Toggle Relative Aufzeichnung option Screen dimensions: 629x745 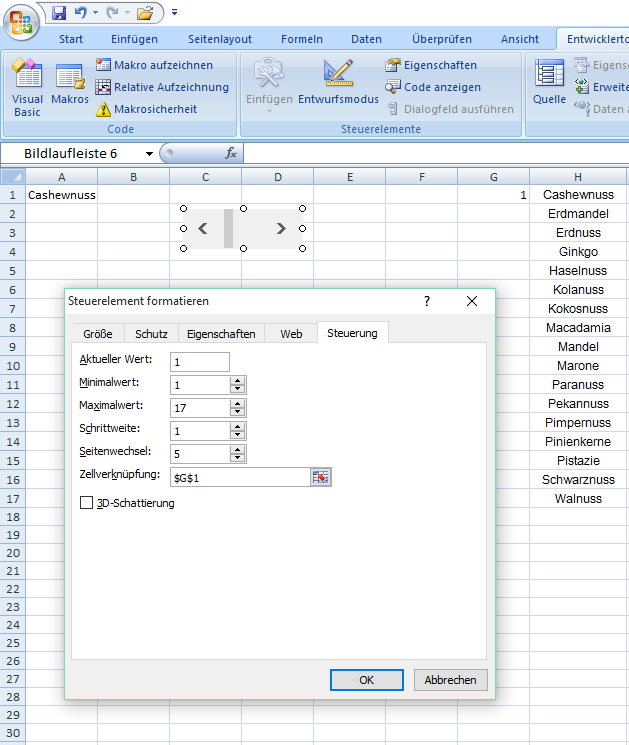pyautogui.click(x=161, y=87)
